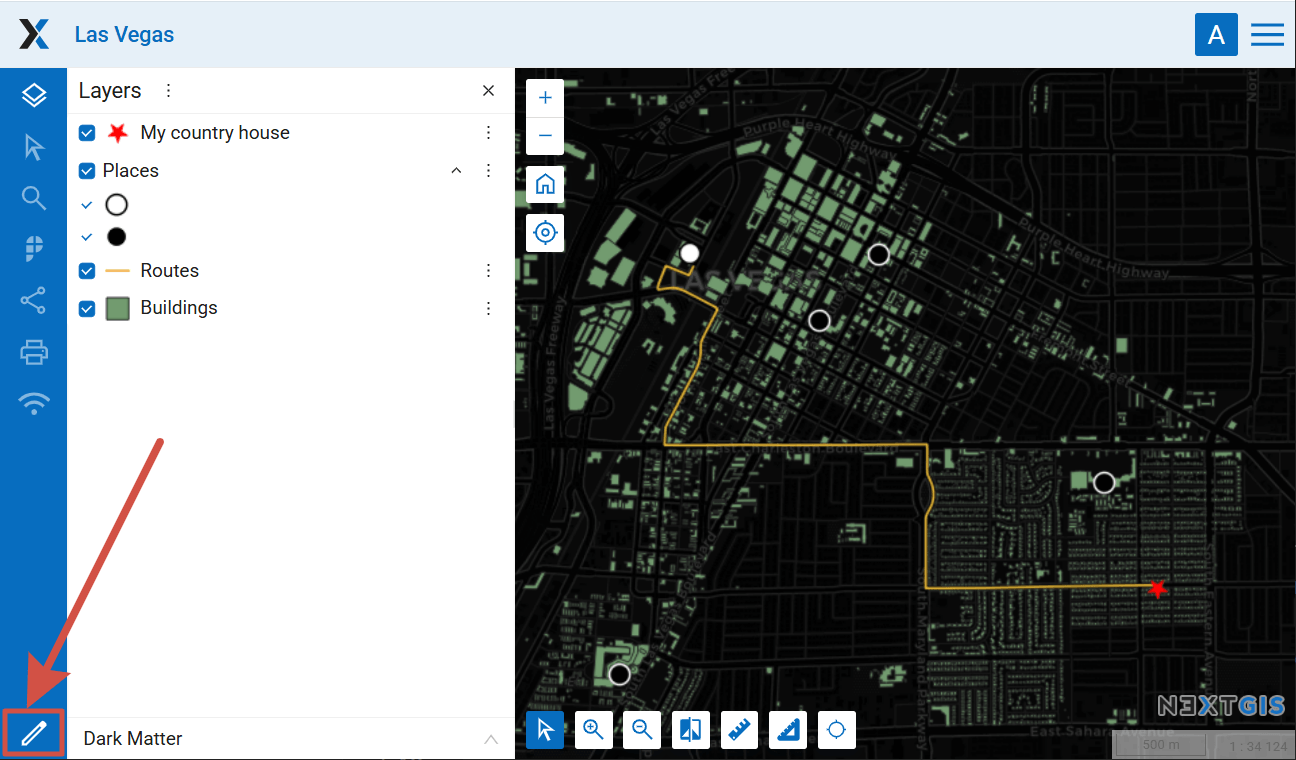The image size is (1296, 760).
Task: Open the Layers panel options menu
Action: click(x=168, y=91)
